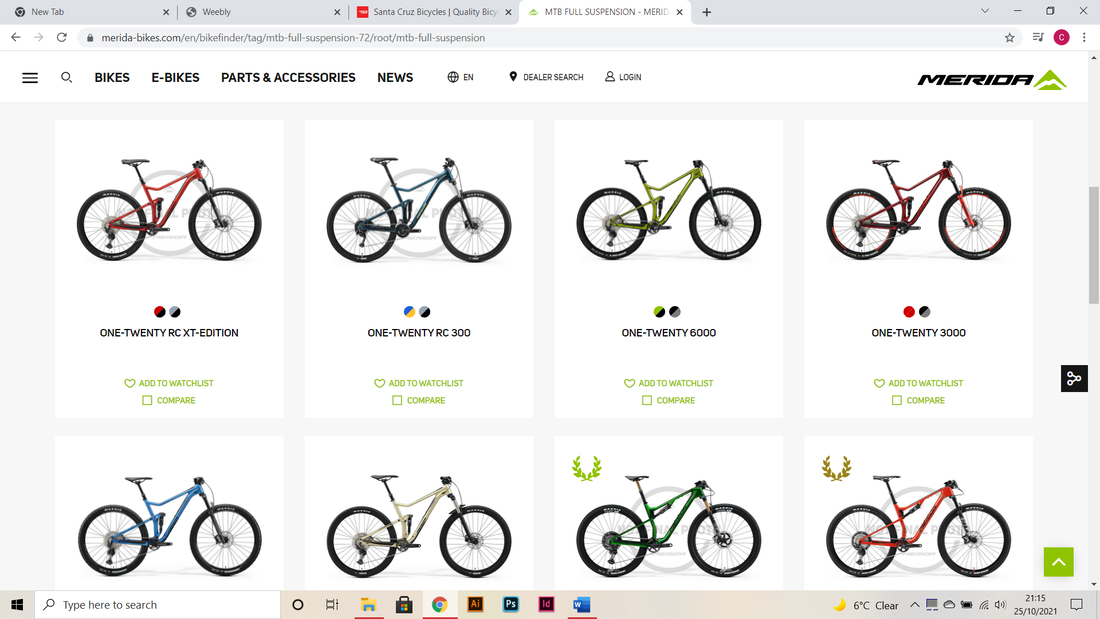Open the One-Twenty 6000 bike image
Viewport: 1100px width, 619px height.
click(669, 209)
